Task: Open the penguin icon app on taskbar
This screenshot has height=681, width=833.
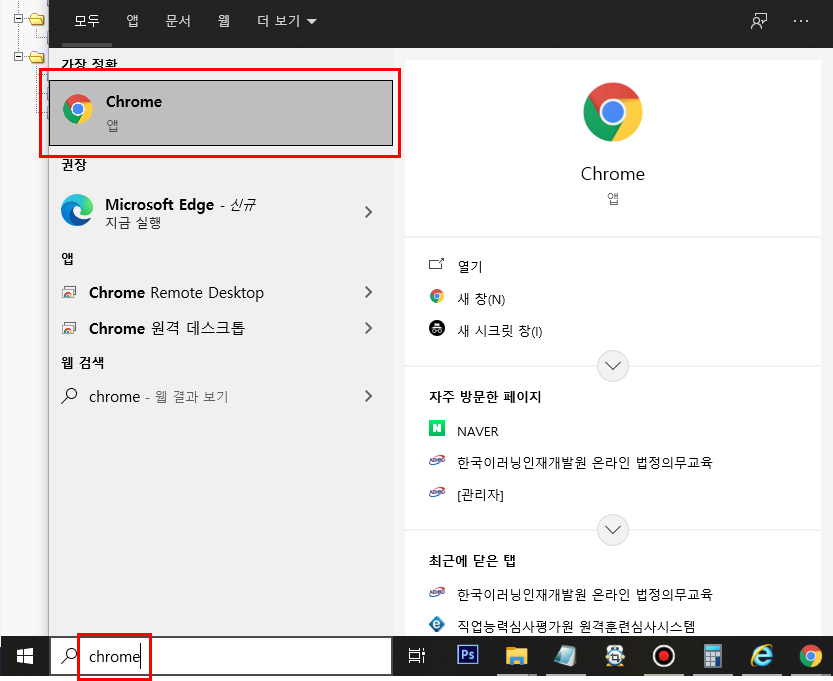Action: 615,656
